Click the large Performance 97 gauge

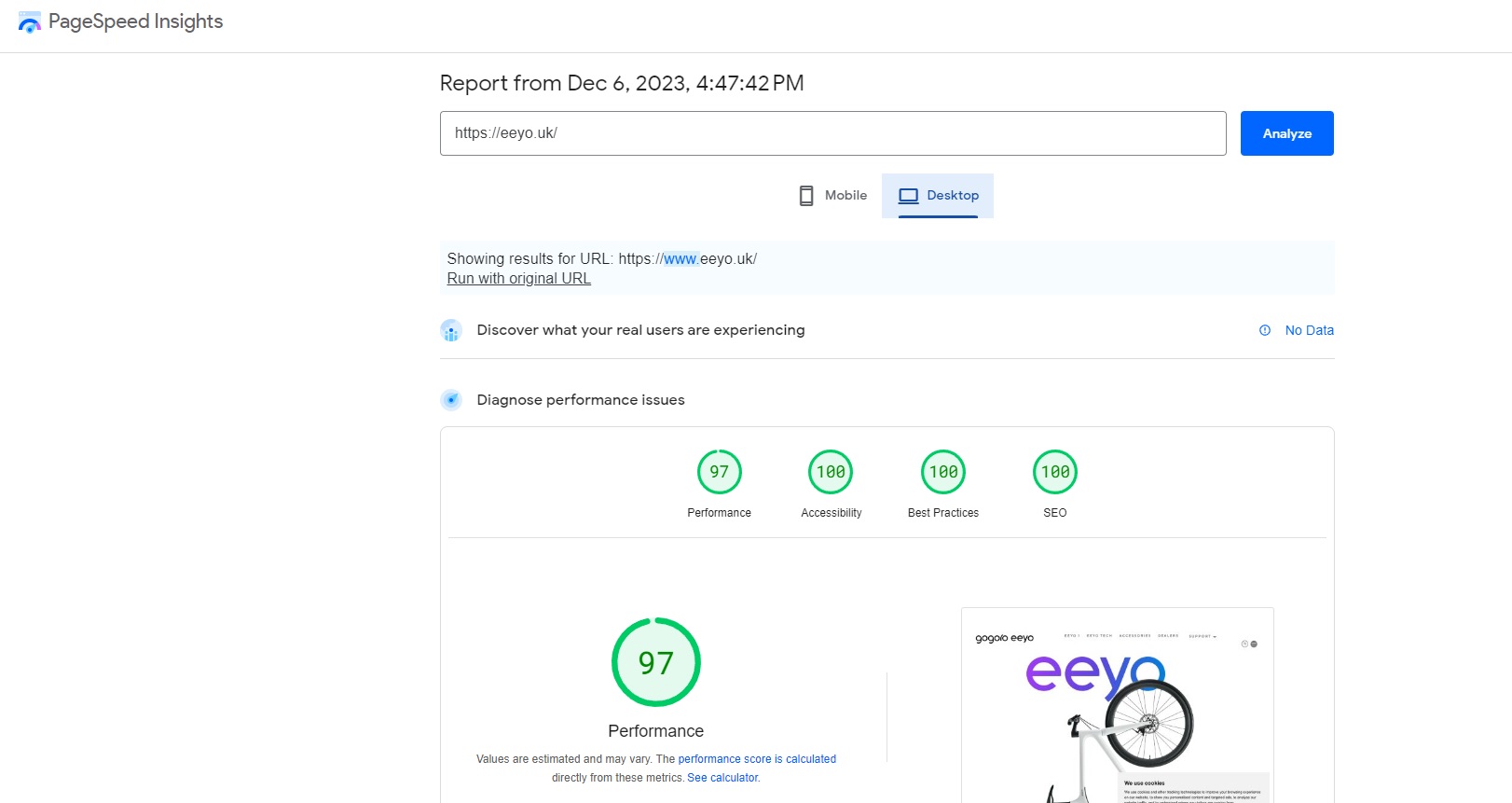(x=656, y=662)
